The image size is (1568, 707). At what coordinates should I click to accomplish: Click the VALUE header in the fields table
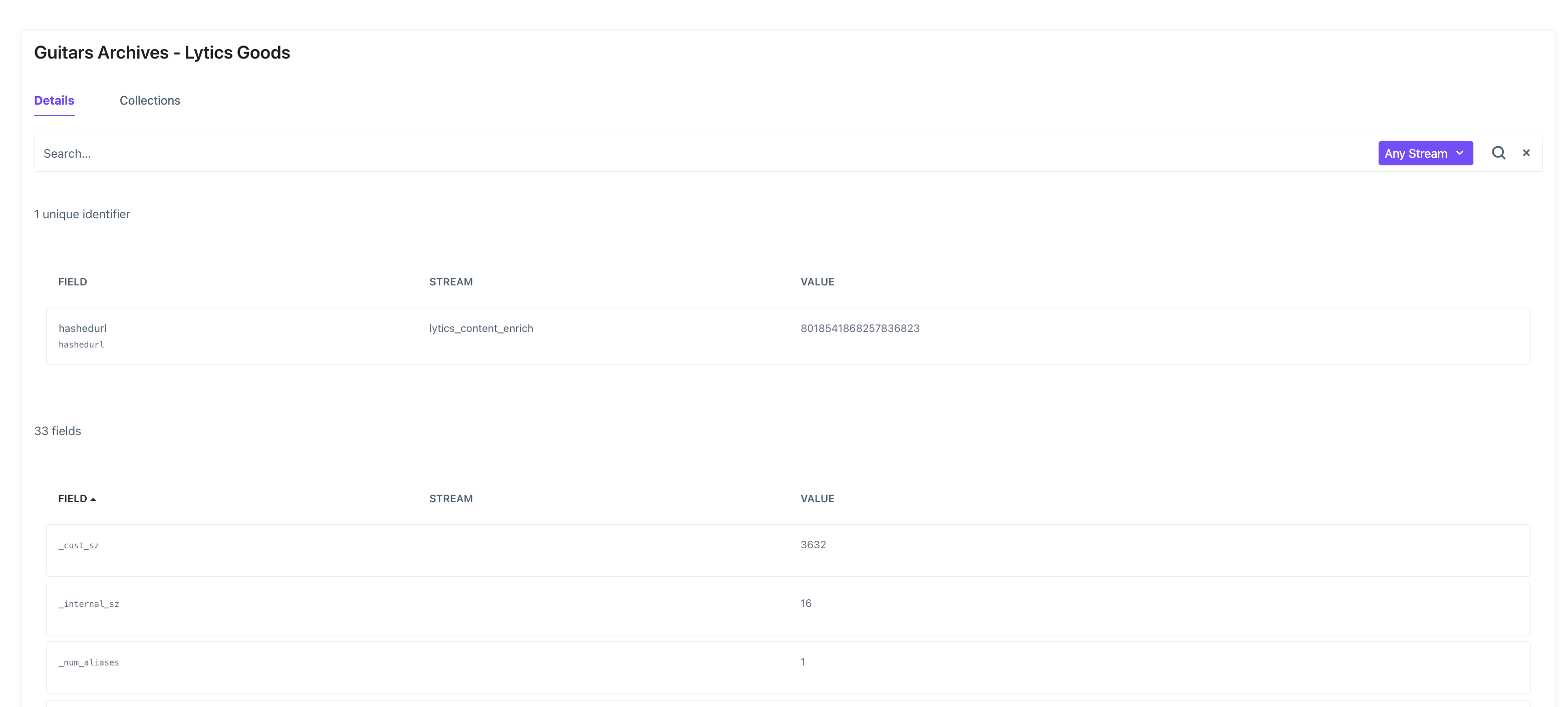818,498
